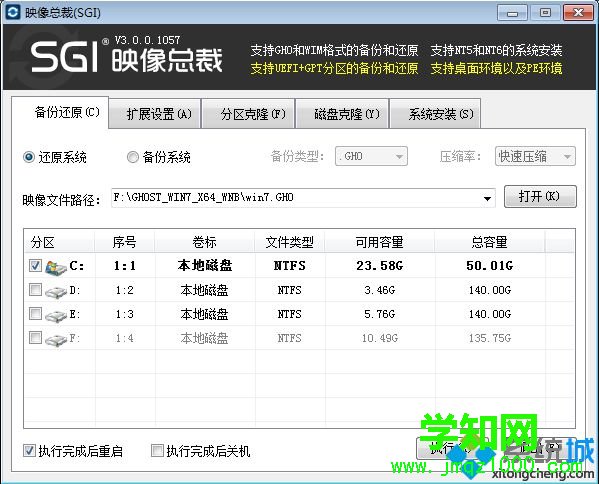Select the 50.01G total capacity cell
The width and height of the screenshot is (599, 484).
pos(490,265)
